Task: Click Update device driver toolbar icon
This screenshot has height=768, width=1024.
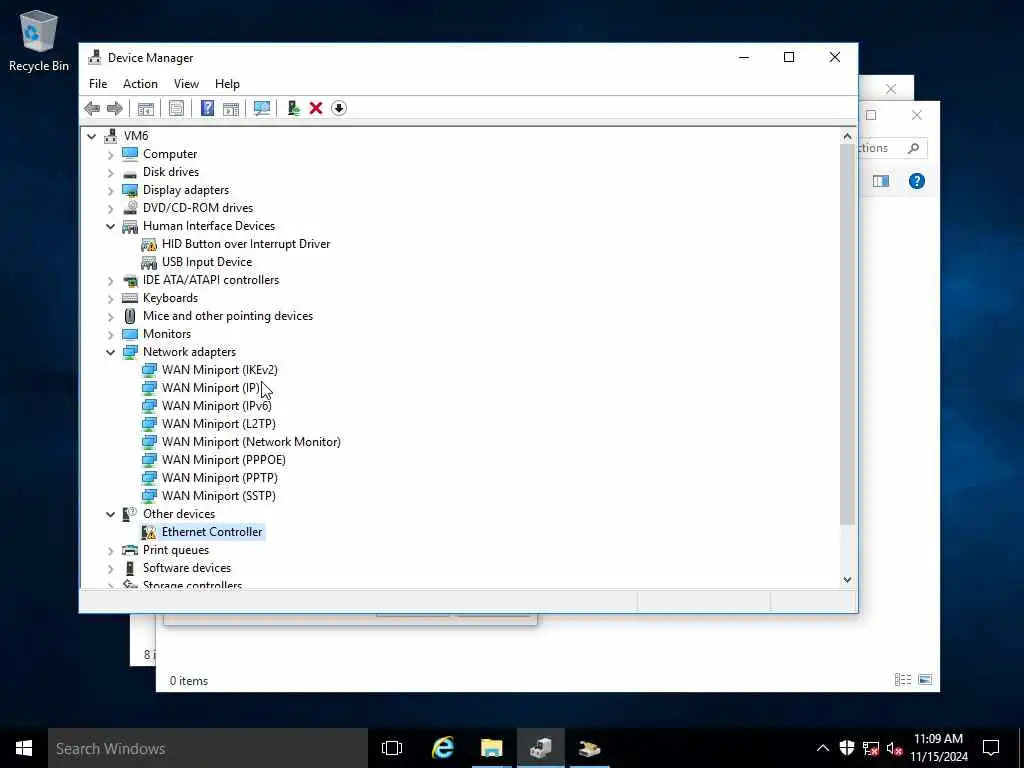Action: point(293,108)
